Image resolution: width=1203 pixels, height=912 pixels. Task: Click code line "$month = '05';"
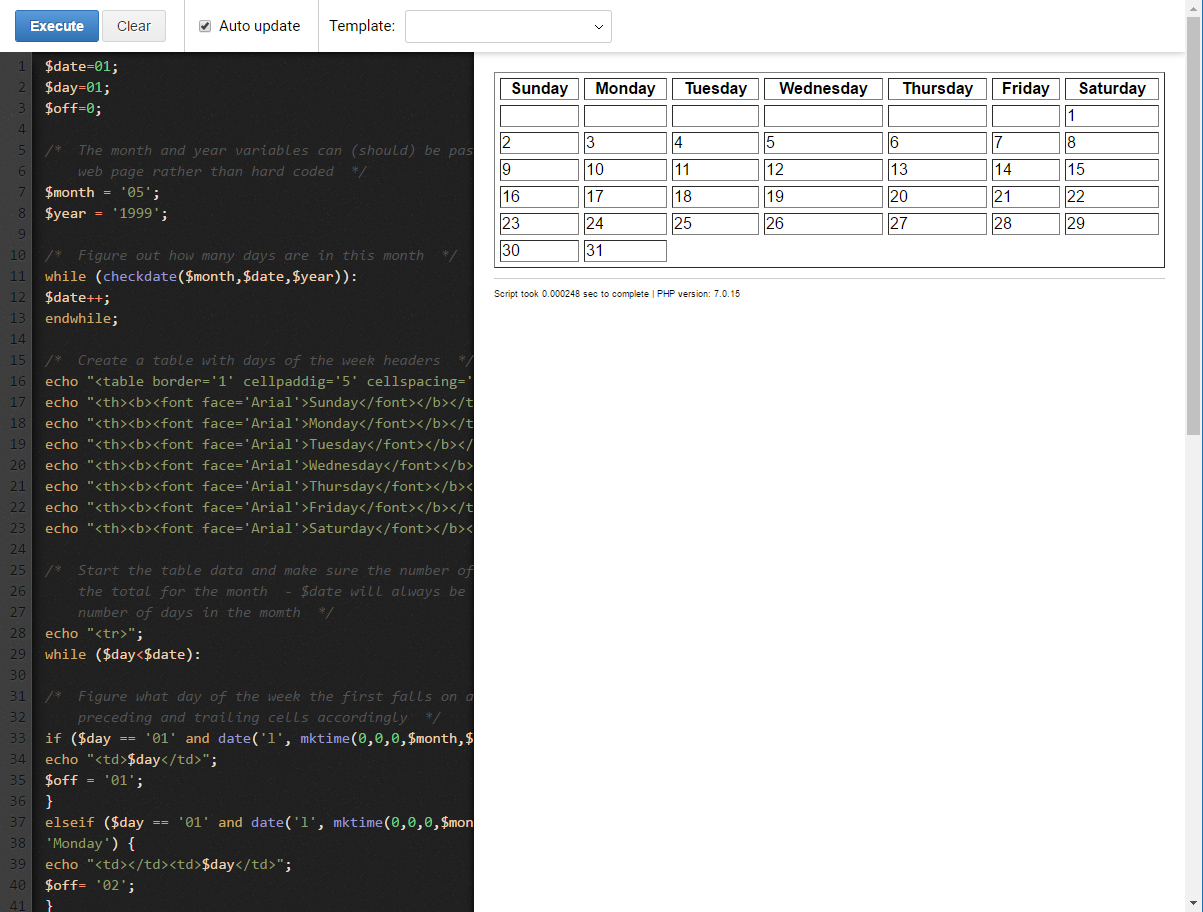102,192
